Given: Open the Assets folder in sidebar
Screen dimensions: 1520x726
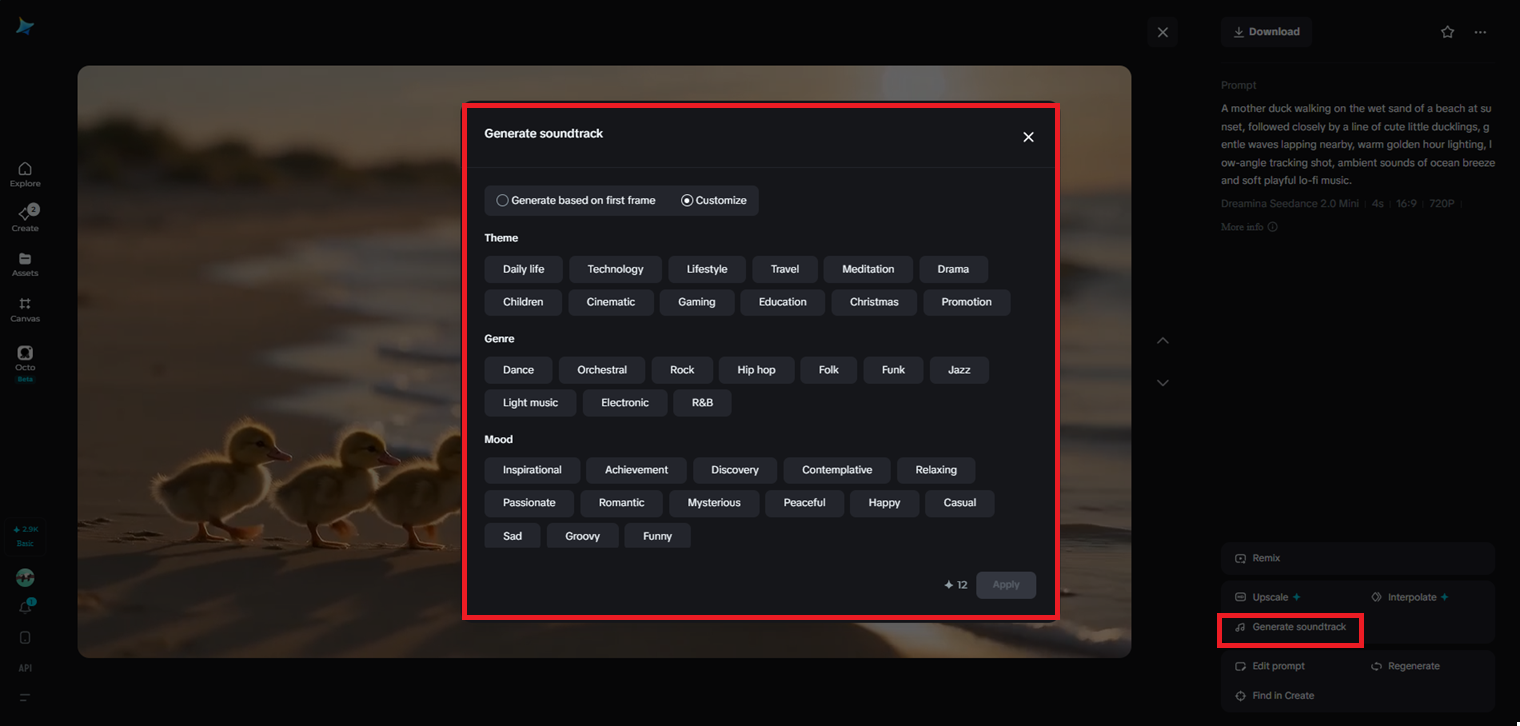Looking at the screenshot, I should point(25,264).
